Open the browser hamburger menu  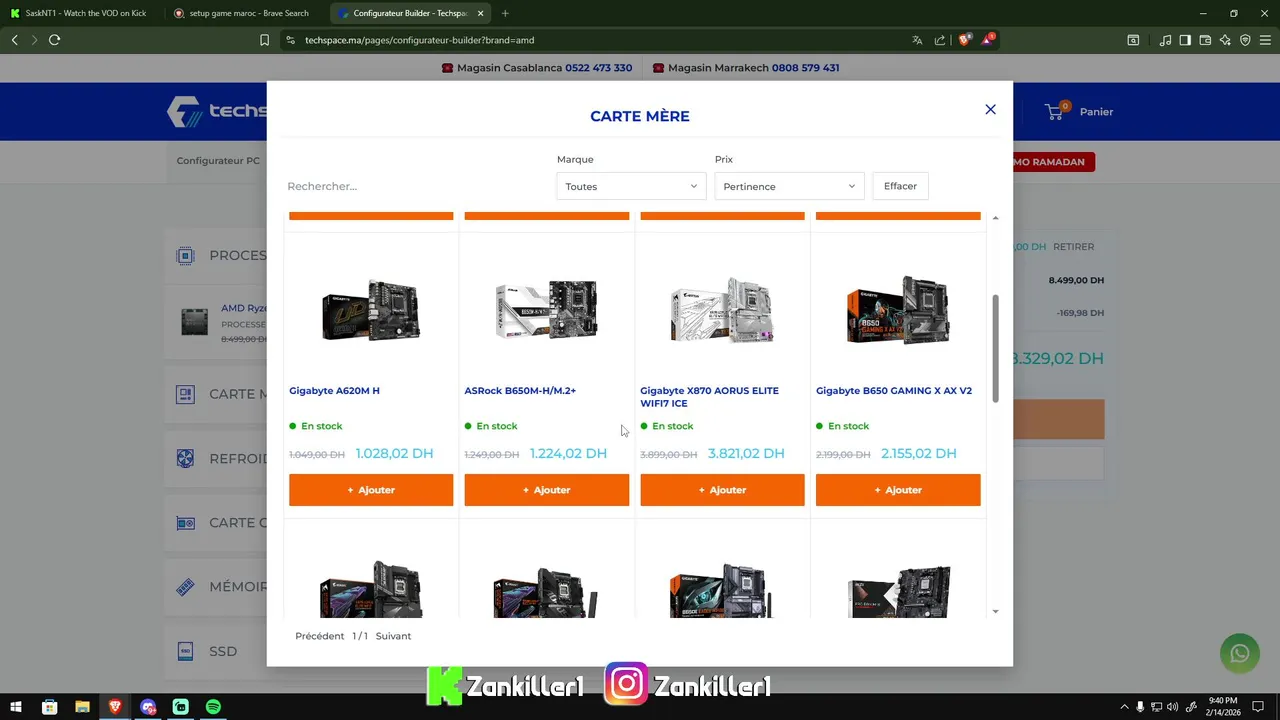pyautogui.click(x=1265, y=40)
